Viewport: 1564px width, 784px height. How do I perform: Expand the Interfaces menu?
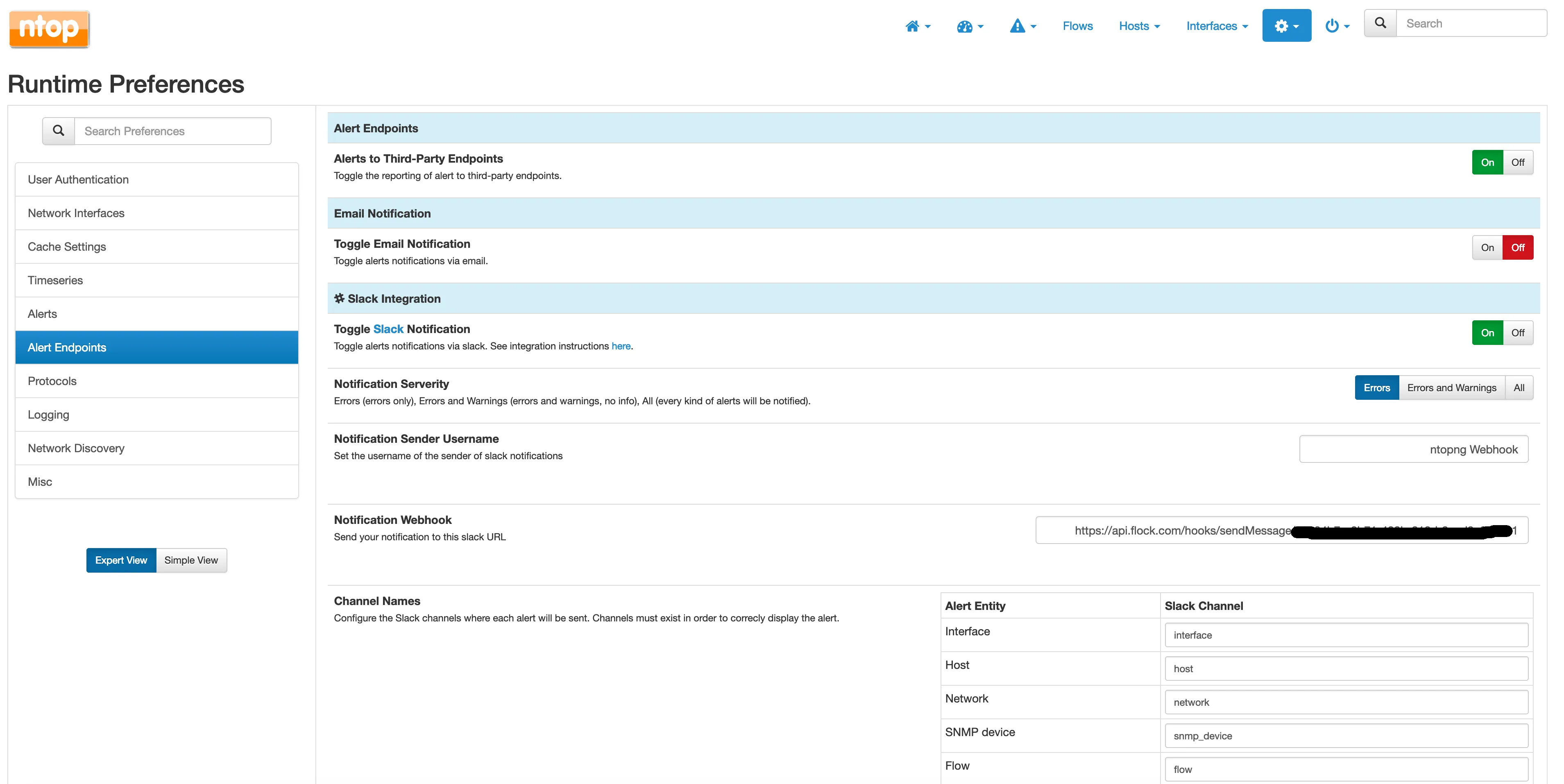click(1217, 26)
